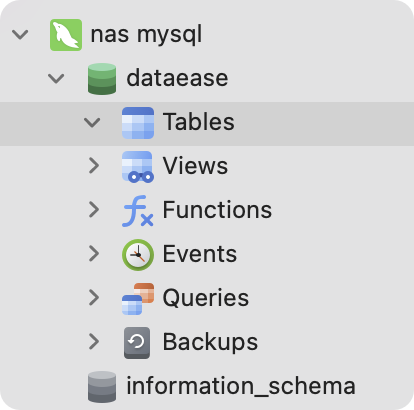Viewport: 414px width, 410px height.
Task: Select the nas mysql connection label
Action: coord(146,35)
